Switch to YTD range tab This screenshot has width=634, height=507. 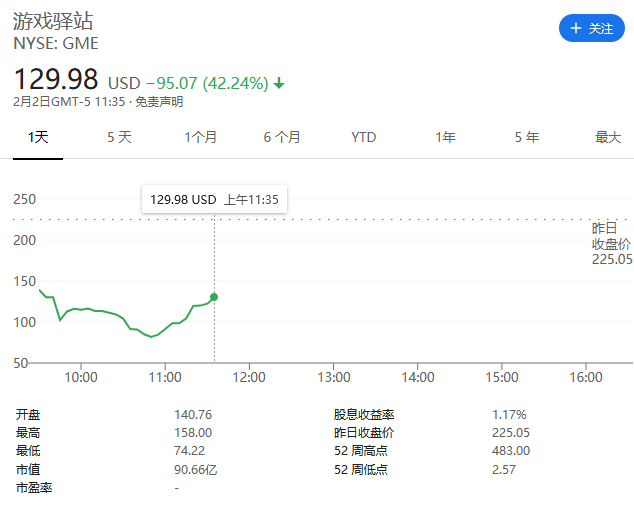pyautogui.click(x=363, y=137)
